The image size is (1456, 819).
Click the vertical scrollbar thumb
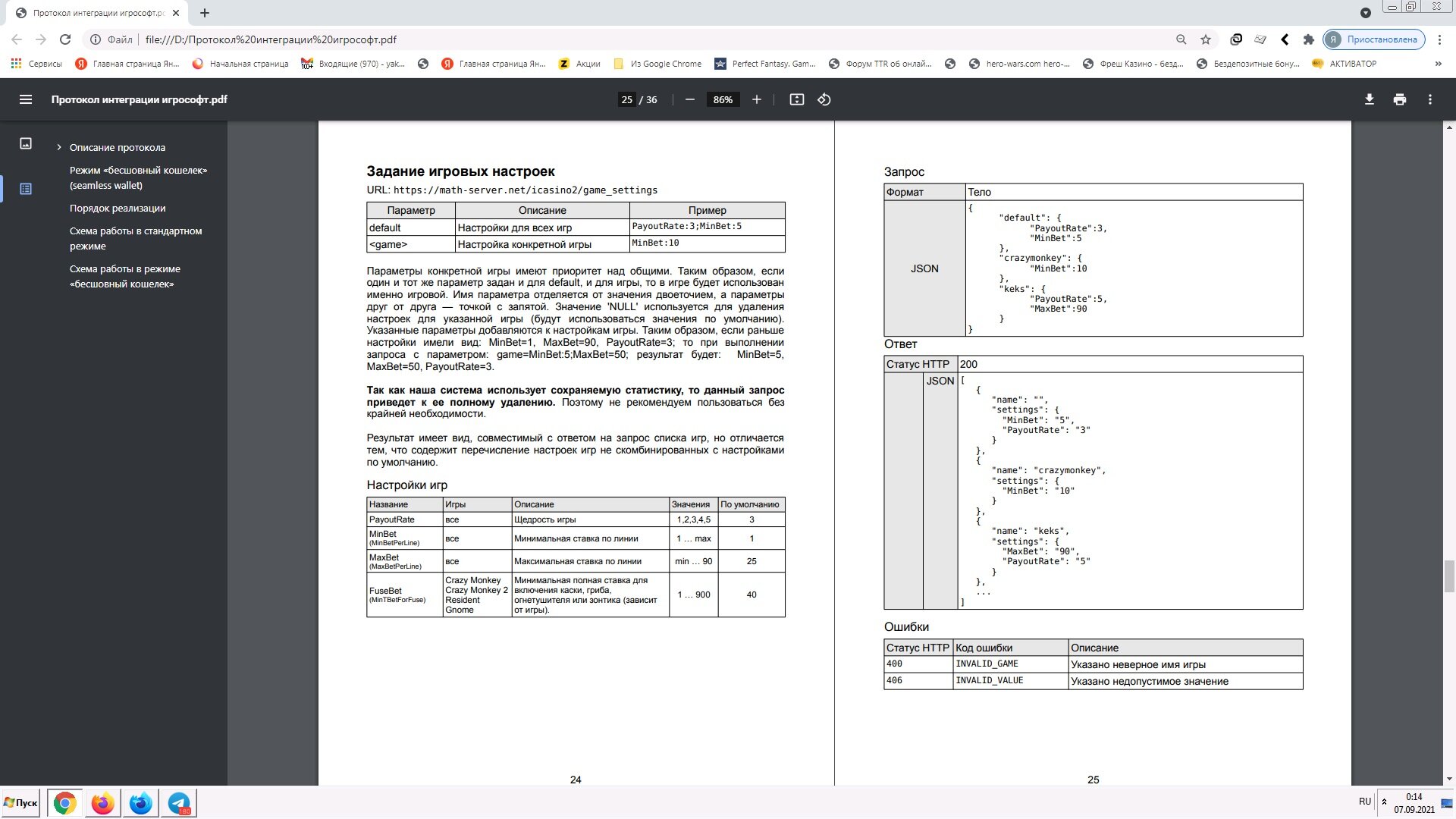(x=1449, y=576)
